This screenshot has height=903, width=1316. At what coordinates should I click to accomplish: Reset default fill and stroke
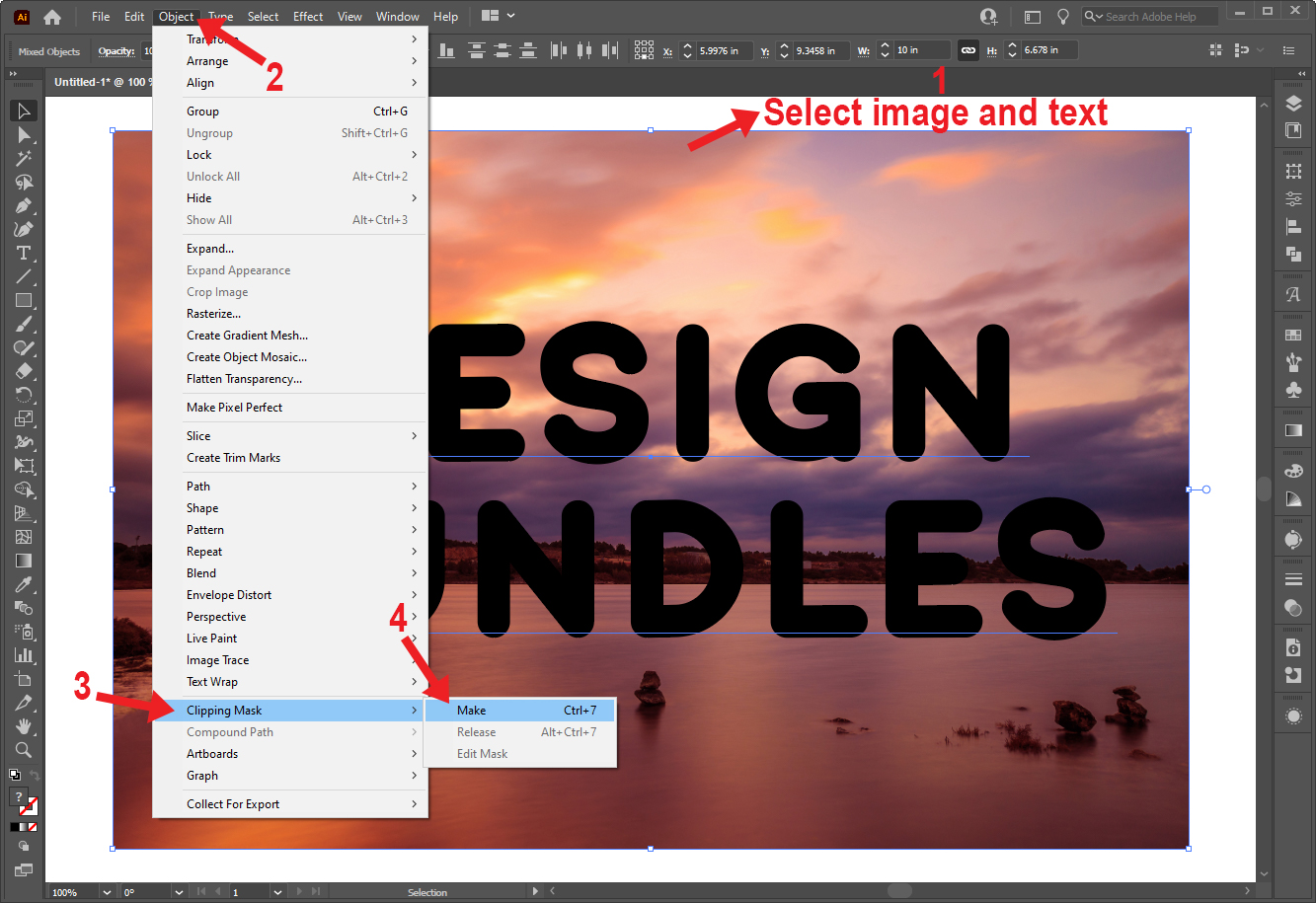[15, 776]
